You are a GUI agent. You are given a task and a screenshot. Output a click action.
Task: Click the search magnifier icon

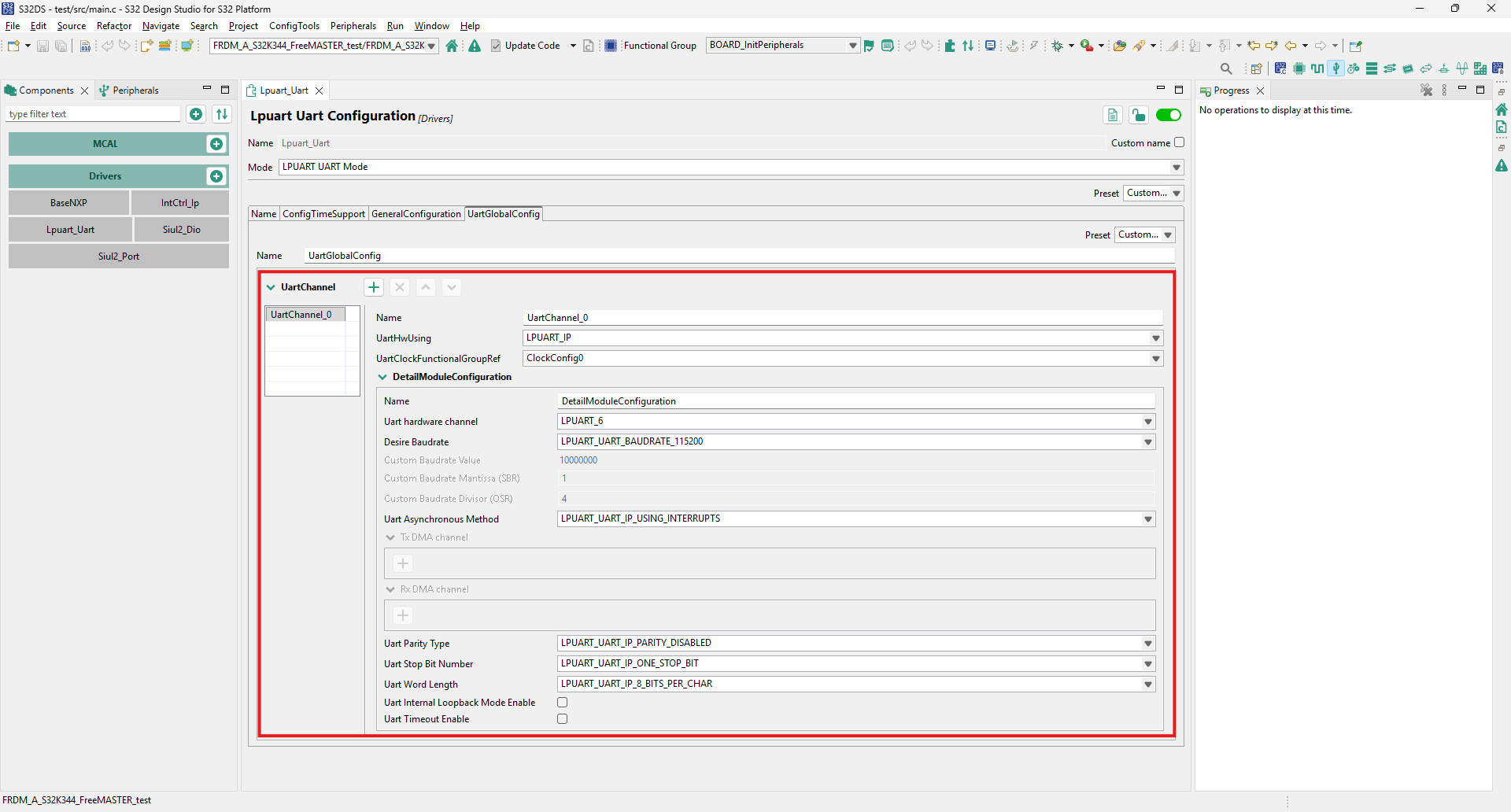(1226, 68)
